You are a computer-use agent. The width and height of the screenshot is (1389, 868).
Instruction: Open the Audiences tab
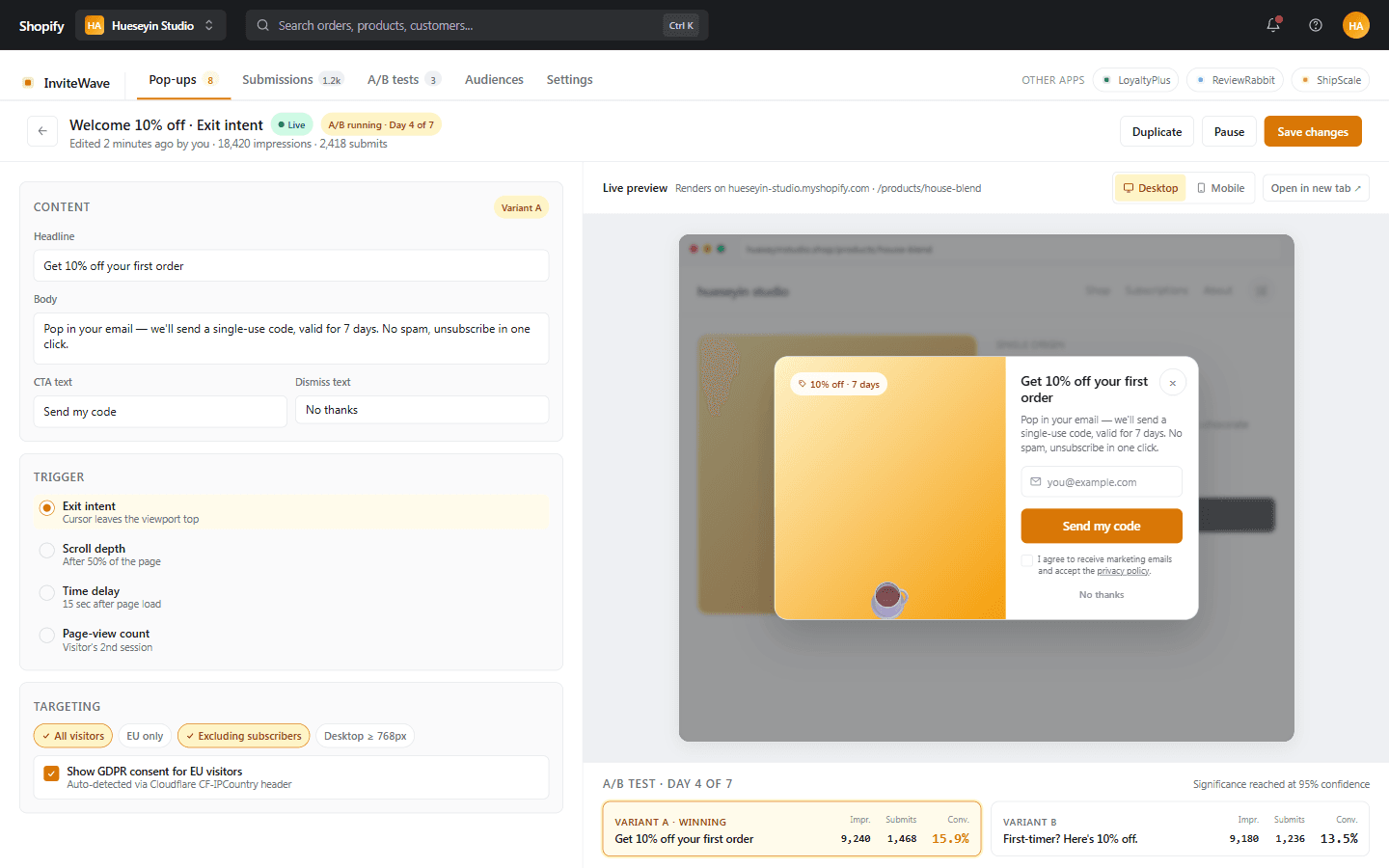click(x=494, y=80)
